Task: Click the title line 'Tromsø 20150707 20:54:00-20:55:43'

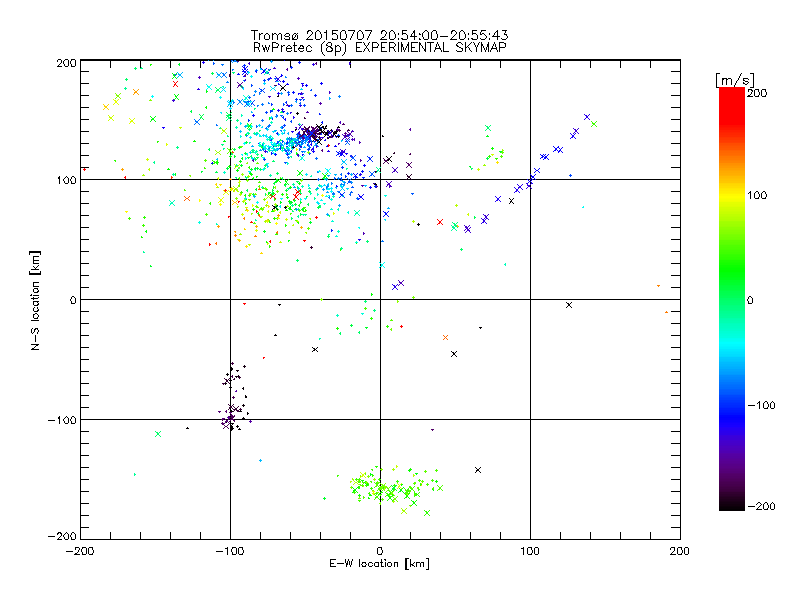Action: click(x=380, y=35)
